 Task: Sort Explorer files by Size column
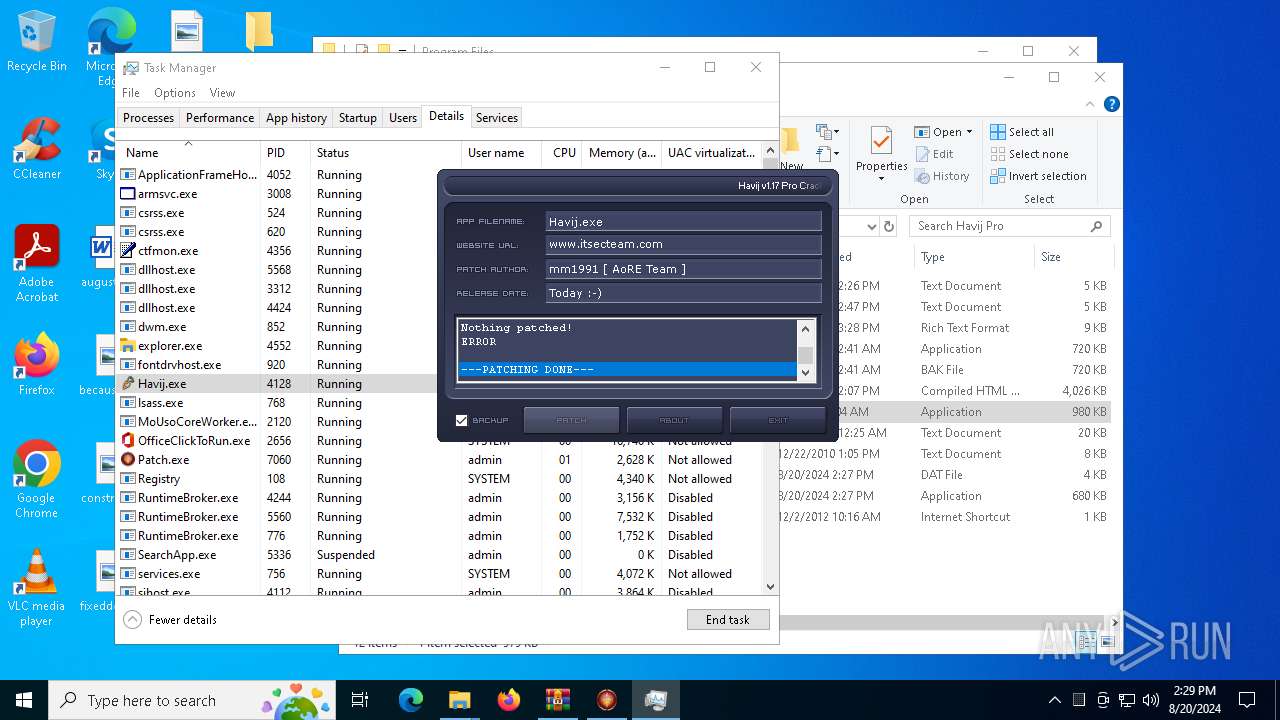[1072, 257]
